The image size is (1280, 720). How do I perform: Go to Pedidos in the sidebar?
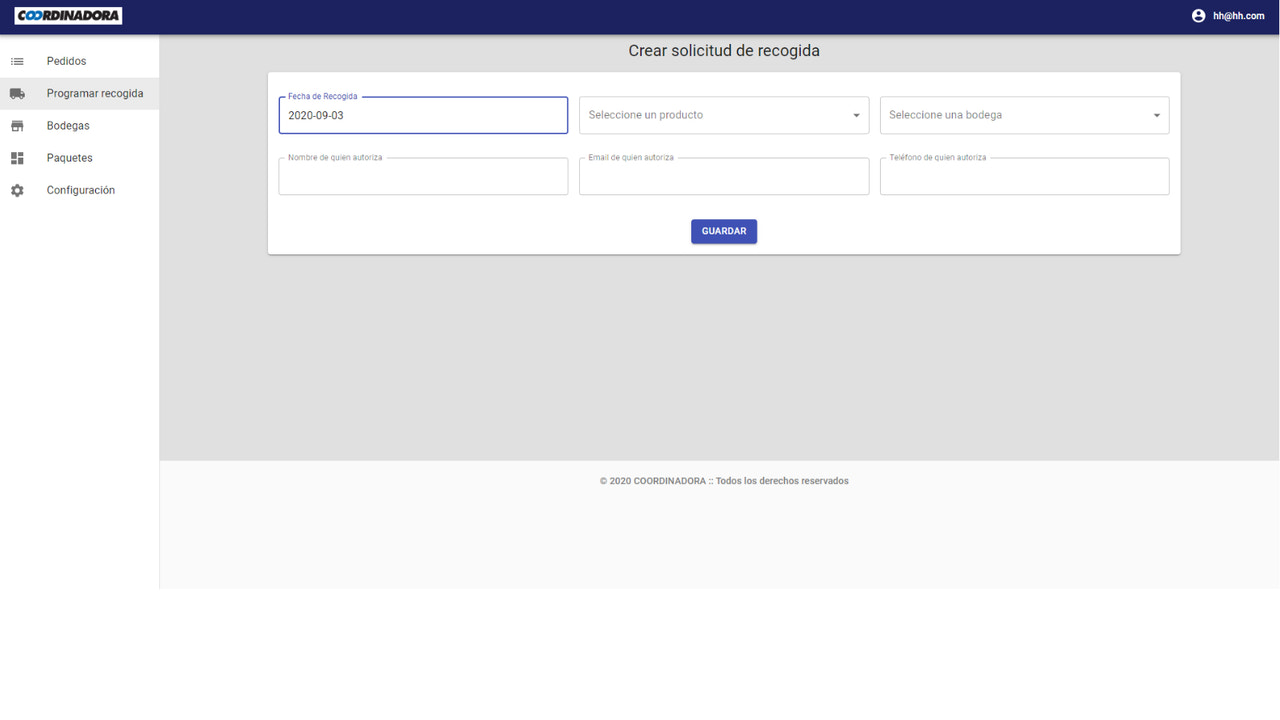coord(65,61)
